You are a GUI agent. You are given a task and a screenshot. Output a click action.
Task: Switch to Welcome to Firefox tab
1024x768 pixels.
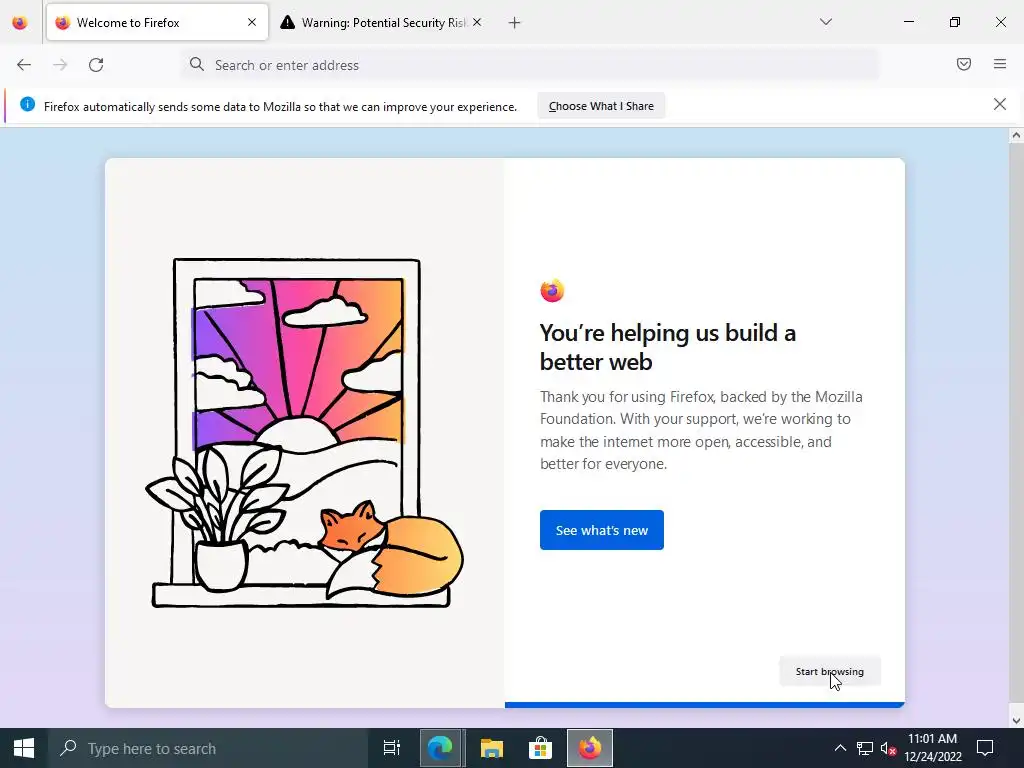tap(157, 23)
